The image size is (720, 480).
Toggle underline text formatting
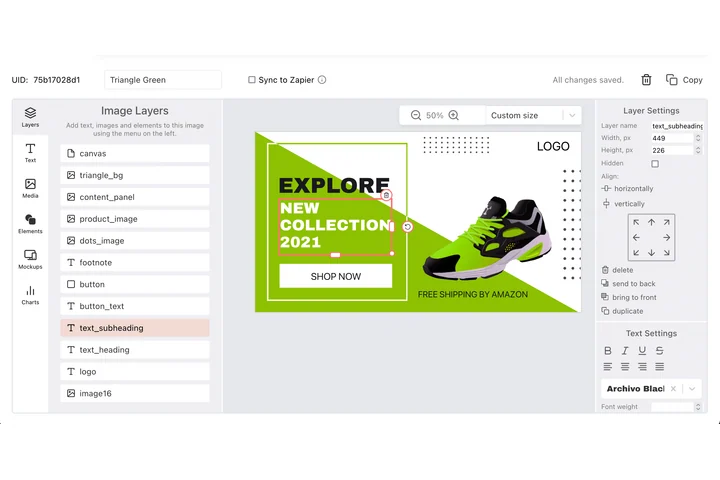[642, 351]
